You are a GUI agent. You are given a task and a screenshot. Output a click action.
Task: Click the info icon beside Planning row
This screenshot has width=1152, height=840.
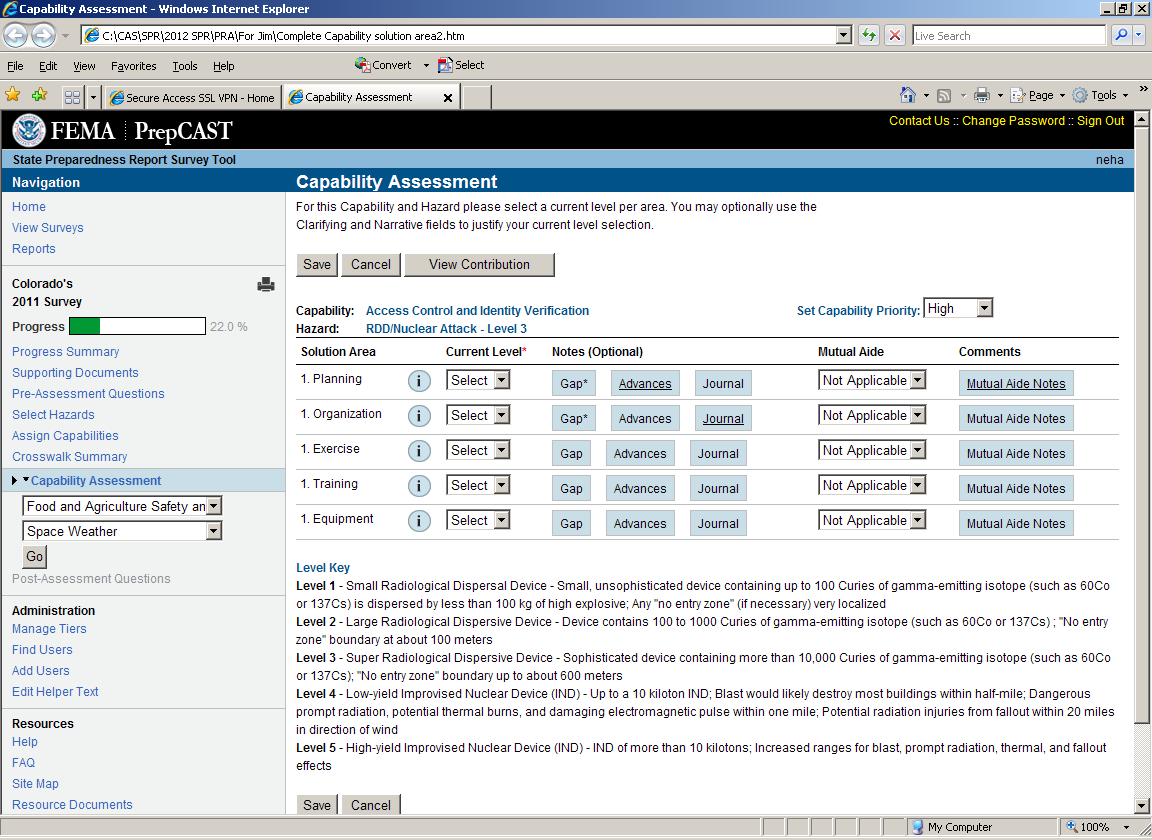[x=419, y=381]
